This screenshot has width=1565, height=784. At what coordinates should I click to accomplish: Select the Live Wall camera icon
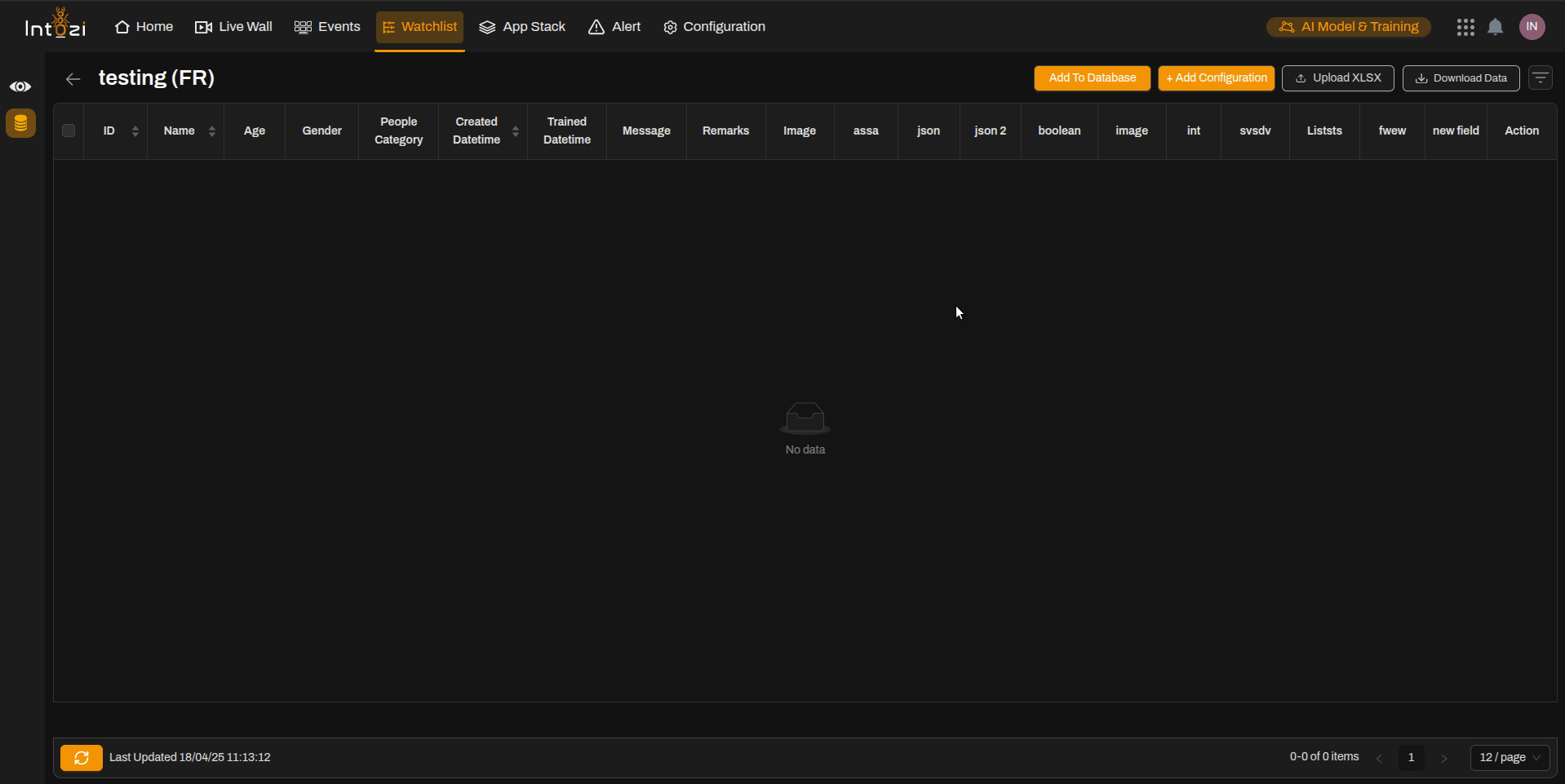[x=202, y=26]
